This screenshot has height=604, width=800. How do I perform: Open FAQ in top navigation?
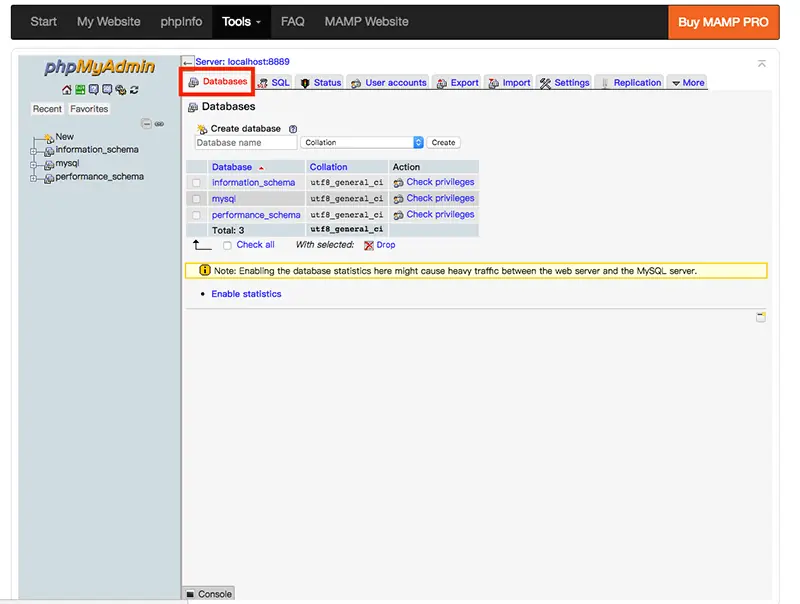point(293,22)
